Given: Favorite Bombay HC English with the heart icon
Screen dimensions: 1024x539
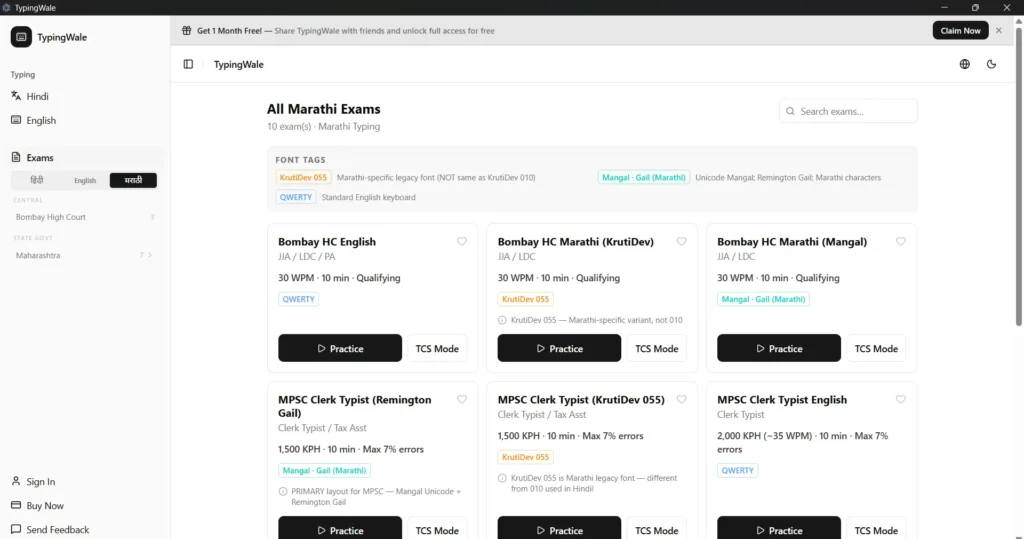Looking at the screenshot, I should point(462,241).
